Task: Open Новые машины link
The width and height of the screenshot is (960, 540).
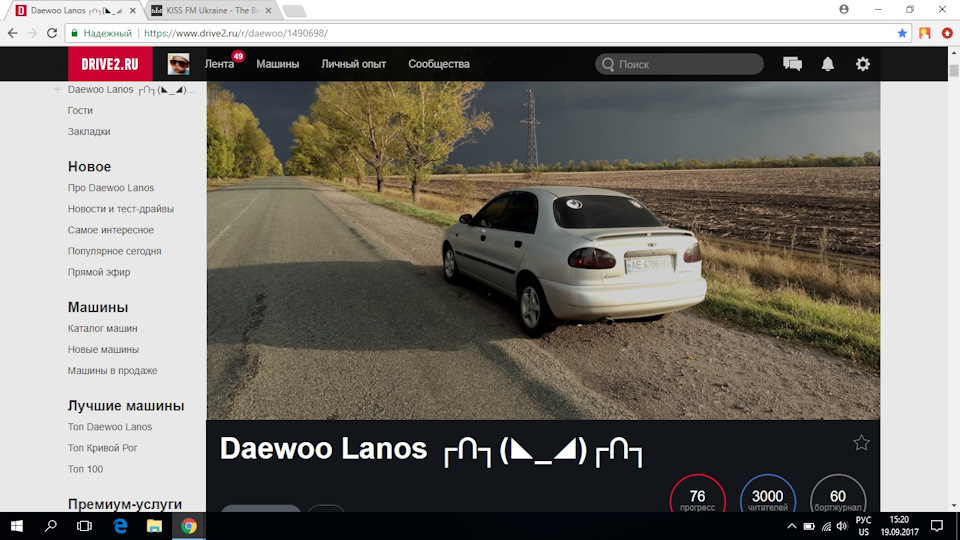Action: pyautogui.click(x=103, y=349)
